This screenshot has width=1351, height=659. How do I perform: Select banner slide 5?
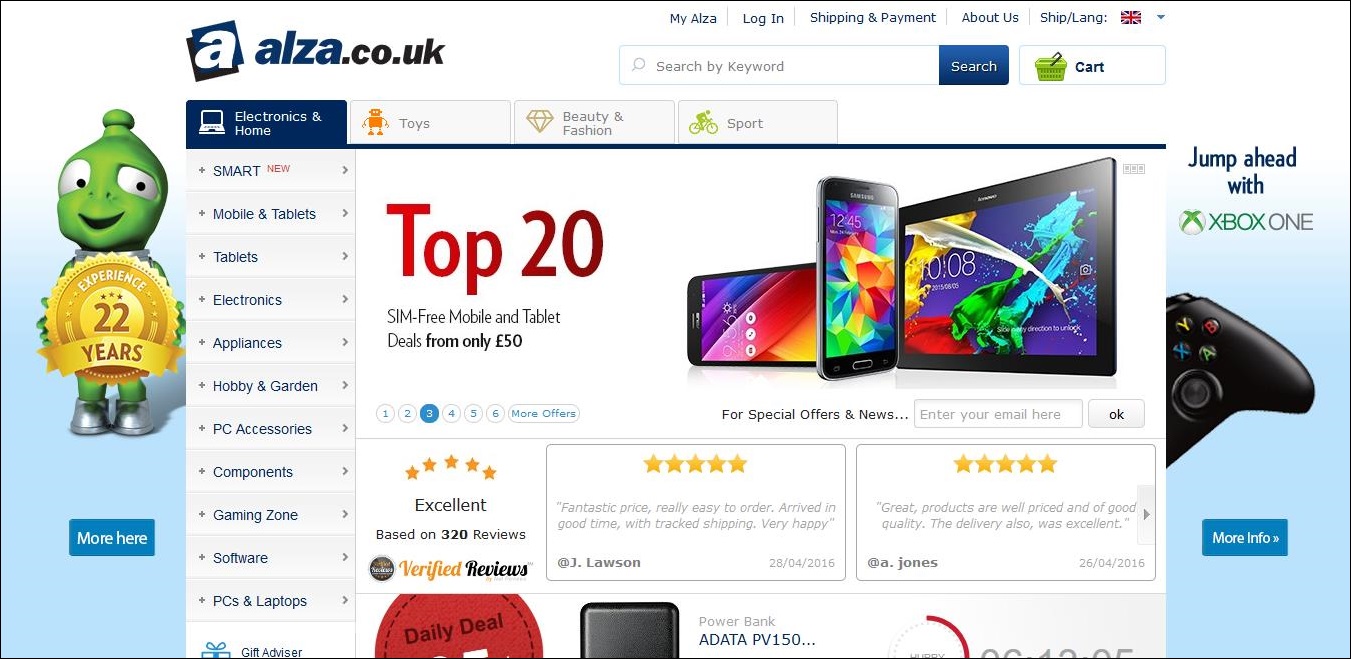pyautogui.click(x=473, y=414)
